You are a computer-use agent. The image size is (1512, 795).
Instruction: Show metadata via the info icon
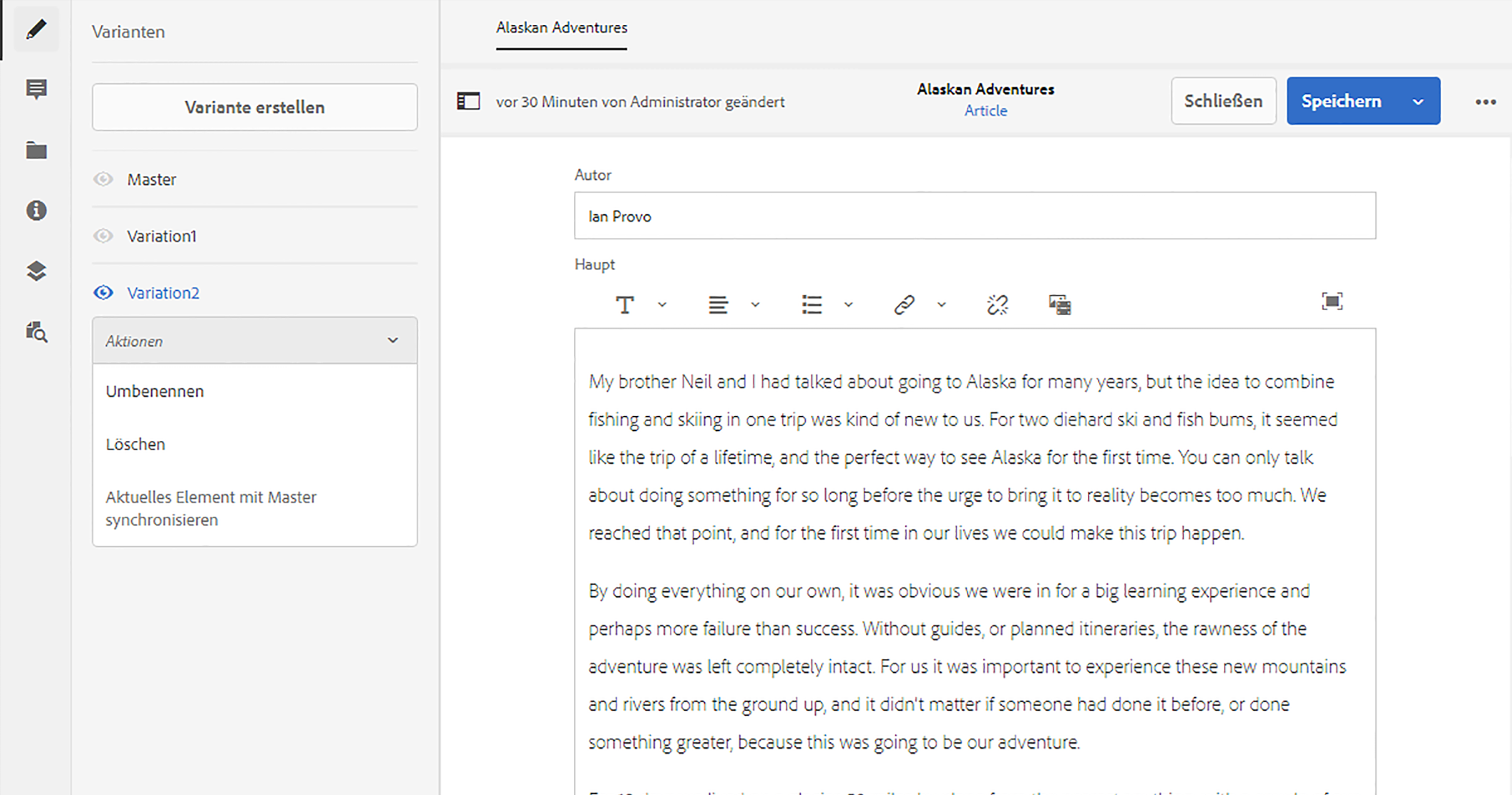[x=36, y=210]
